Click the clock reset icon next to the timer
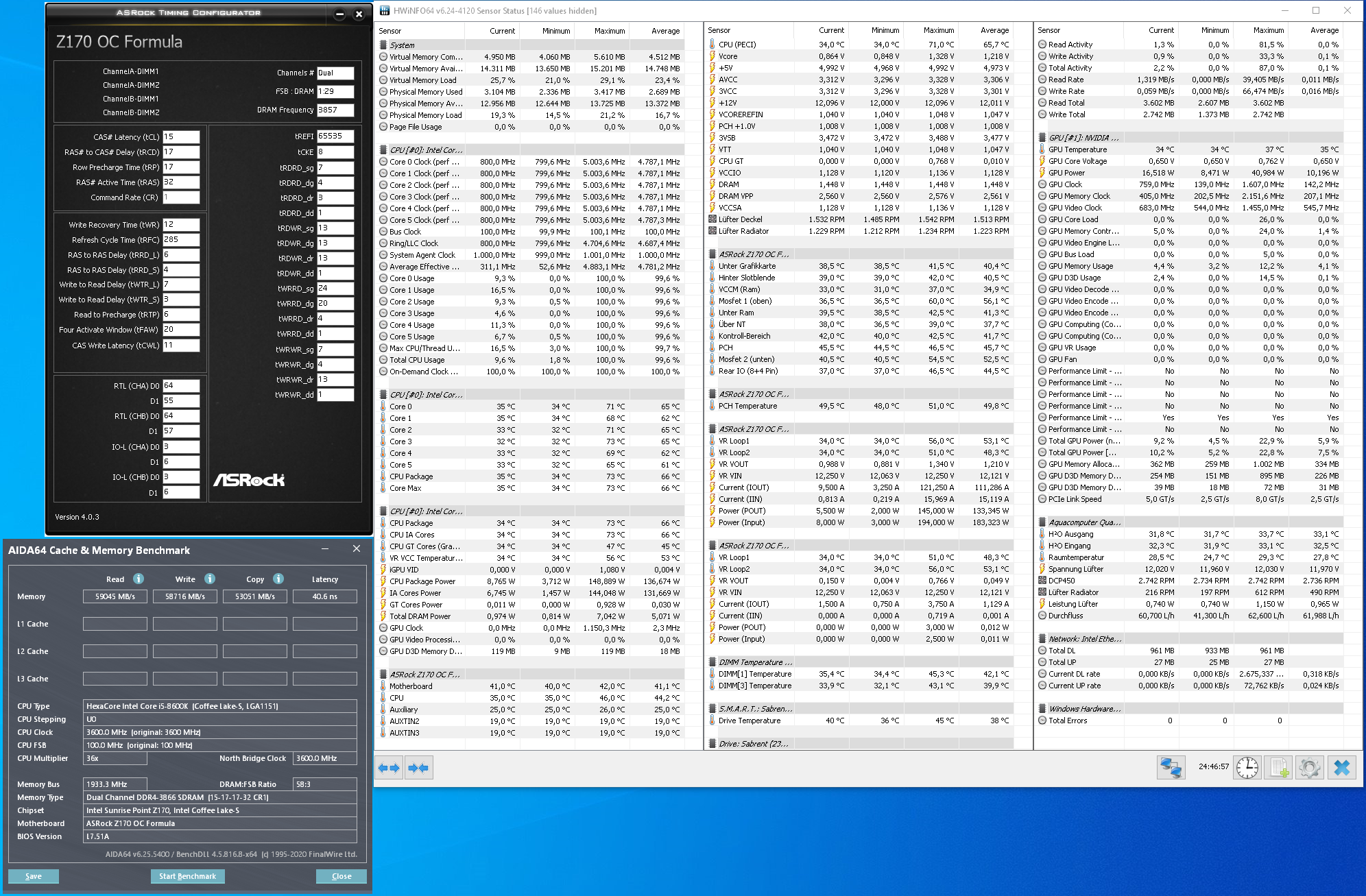Screen dimensions: 1366x896 click(x=1247, y=768)
